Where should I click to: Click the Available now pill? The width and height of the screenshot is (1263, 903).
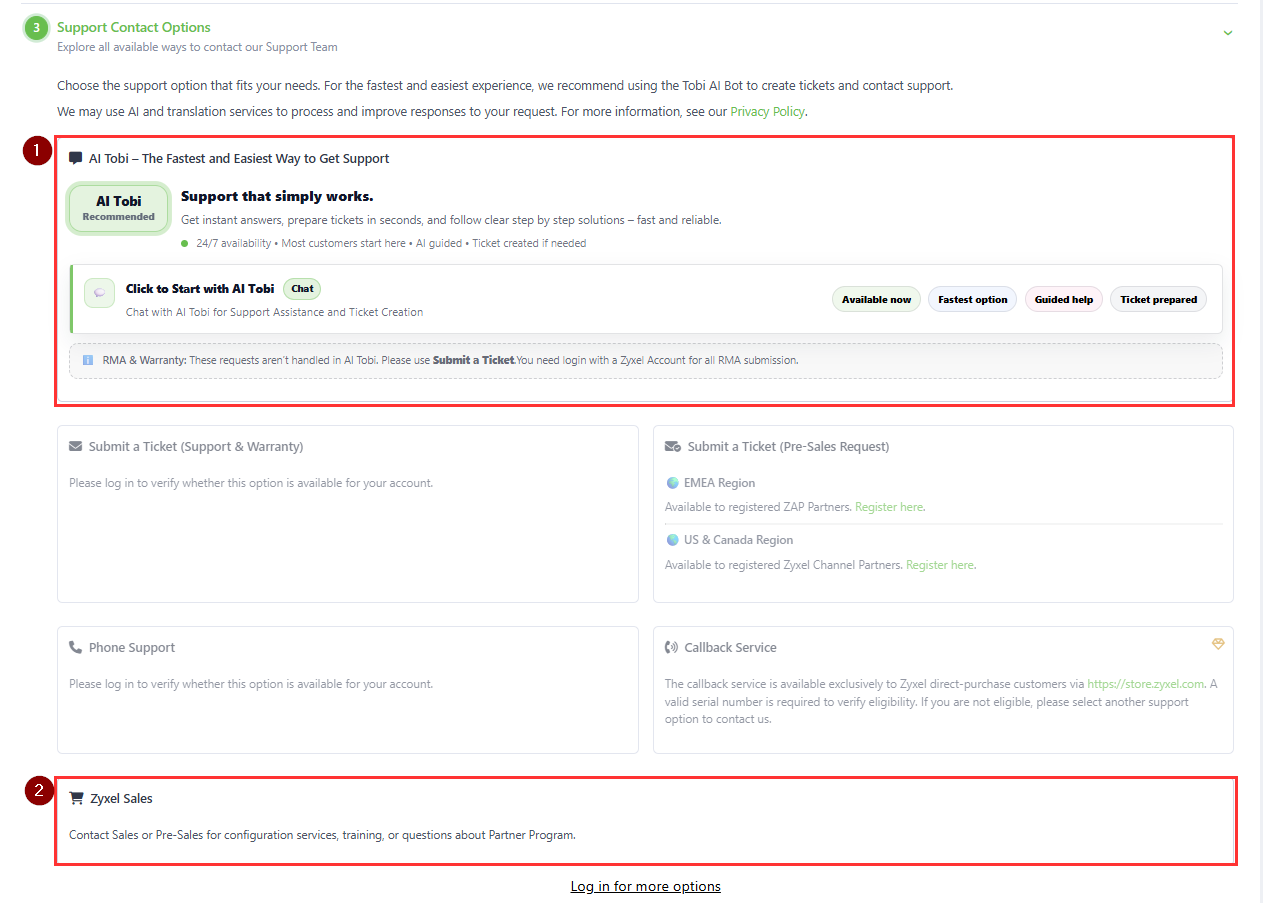click(876, 300)
